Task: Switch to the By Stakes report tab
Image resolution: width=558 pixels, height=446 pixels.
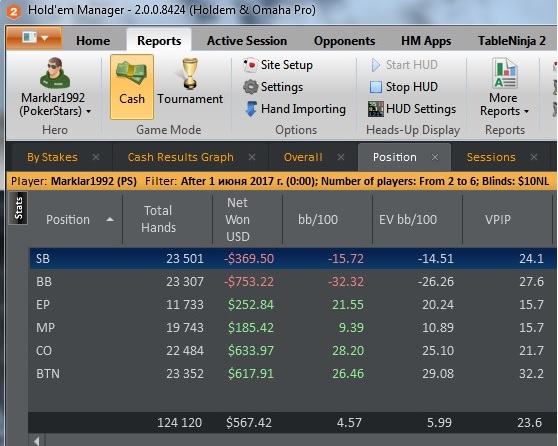Action: (52, 157)
